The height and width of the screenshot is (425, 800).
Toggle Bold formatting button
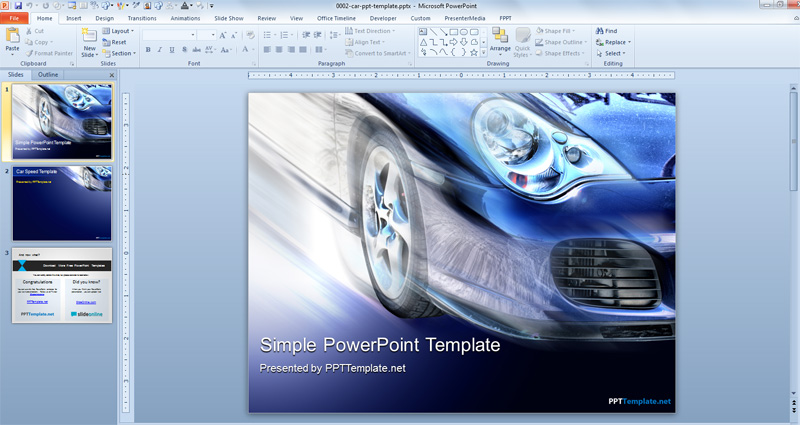tap(148, 49)
